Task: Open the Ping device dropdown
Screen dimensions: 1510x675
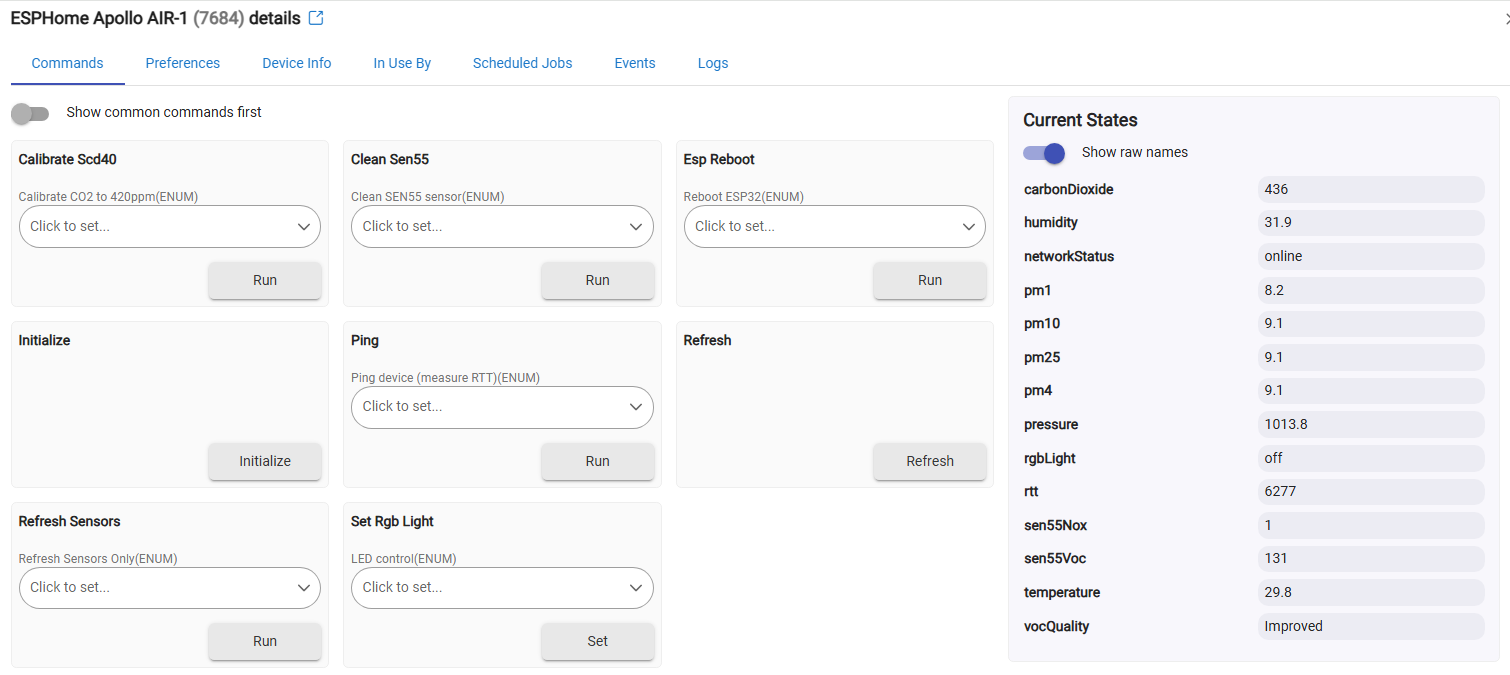Action: [502, 407]
